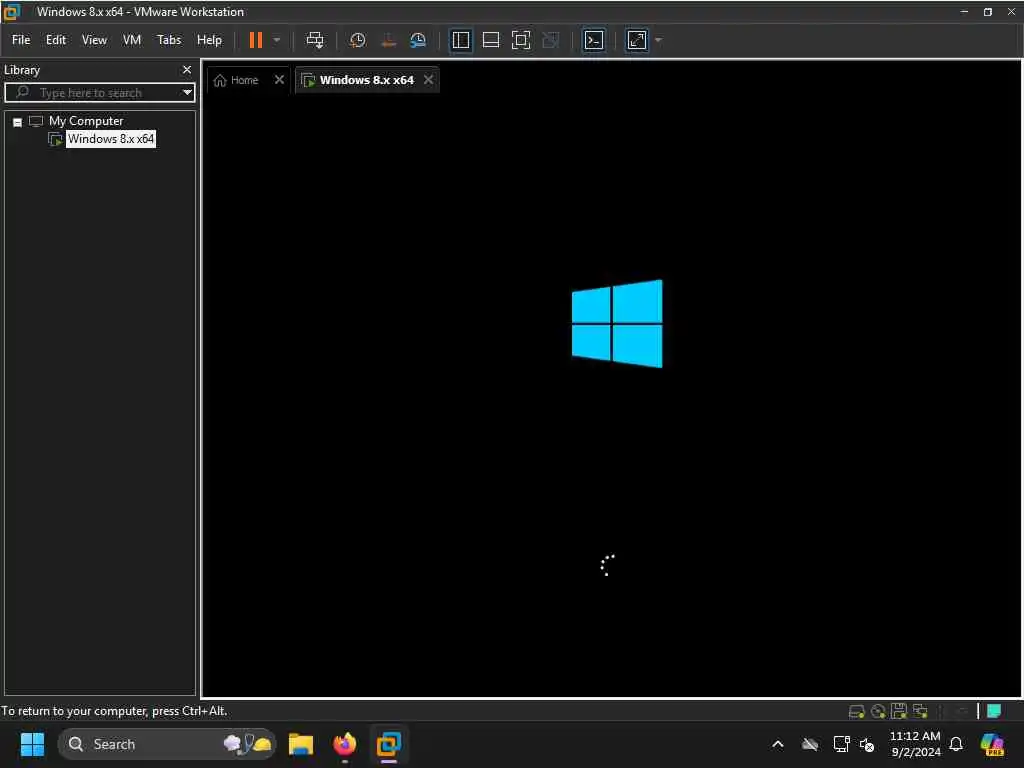Click VMware Workstation taskbar icon

[x=389, y=744]
